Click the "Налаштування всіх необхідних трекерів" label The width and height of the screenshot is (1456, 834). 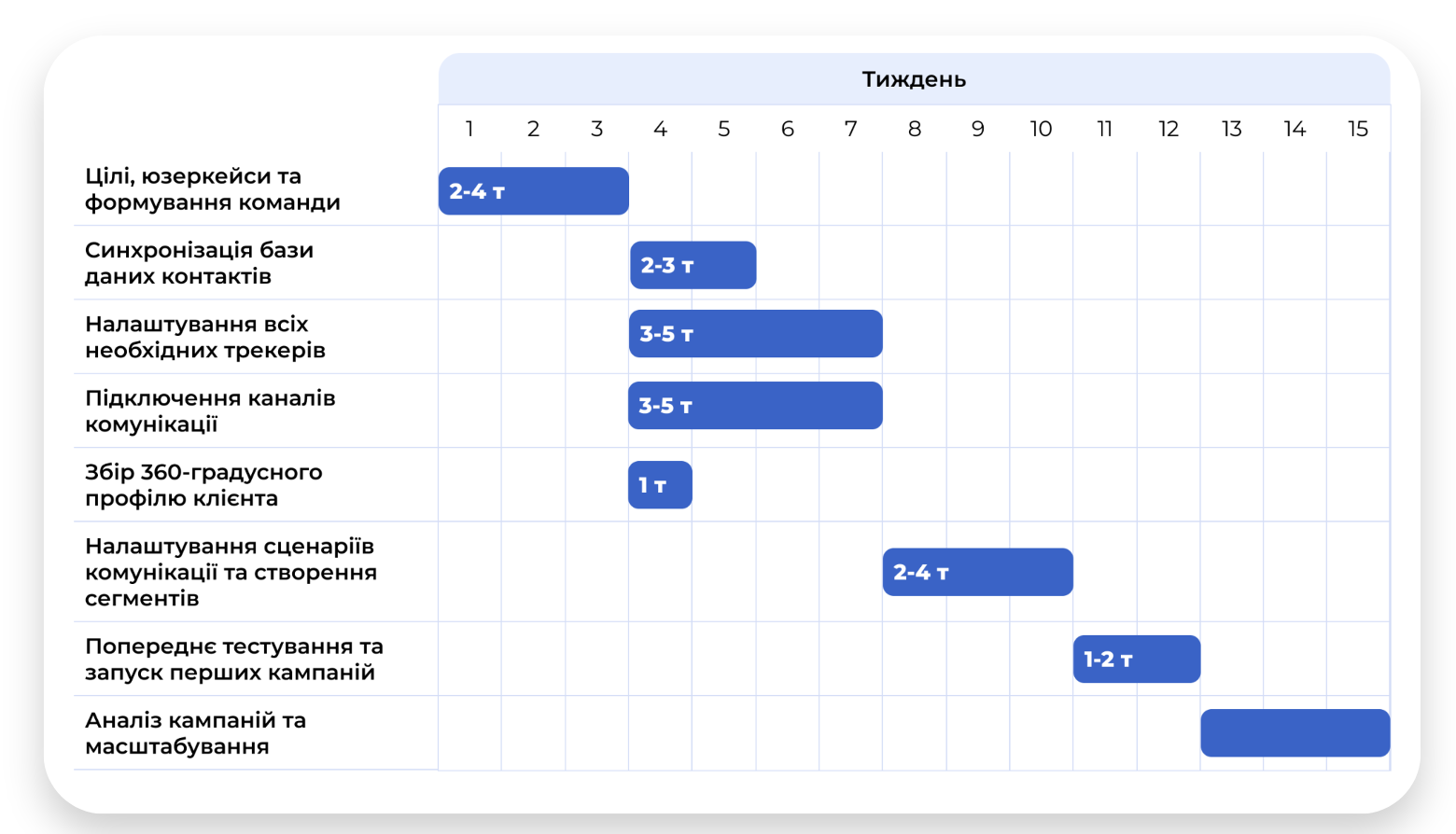(204, 337)
